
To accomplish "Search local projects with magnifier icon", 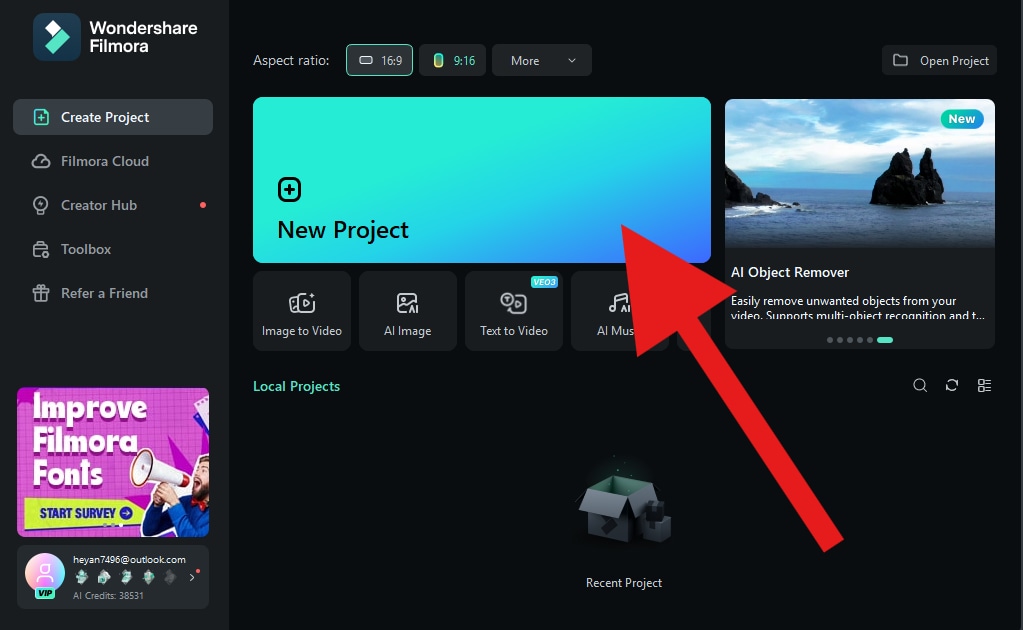I will tap(920, 385).
